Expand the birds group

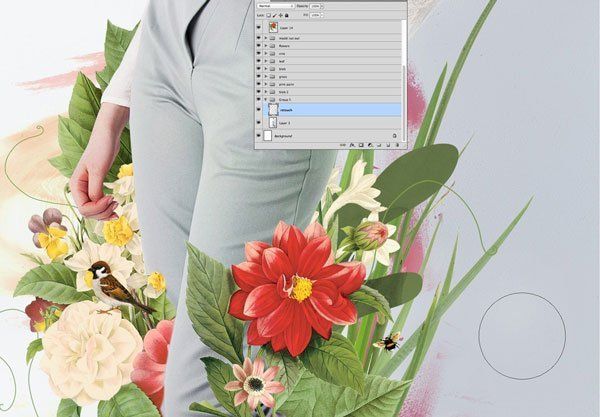click(x=266, y=69)
